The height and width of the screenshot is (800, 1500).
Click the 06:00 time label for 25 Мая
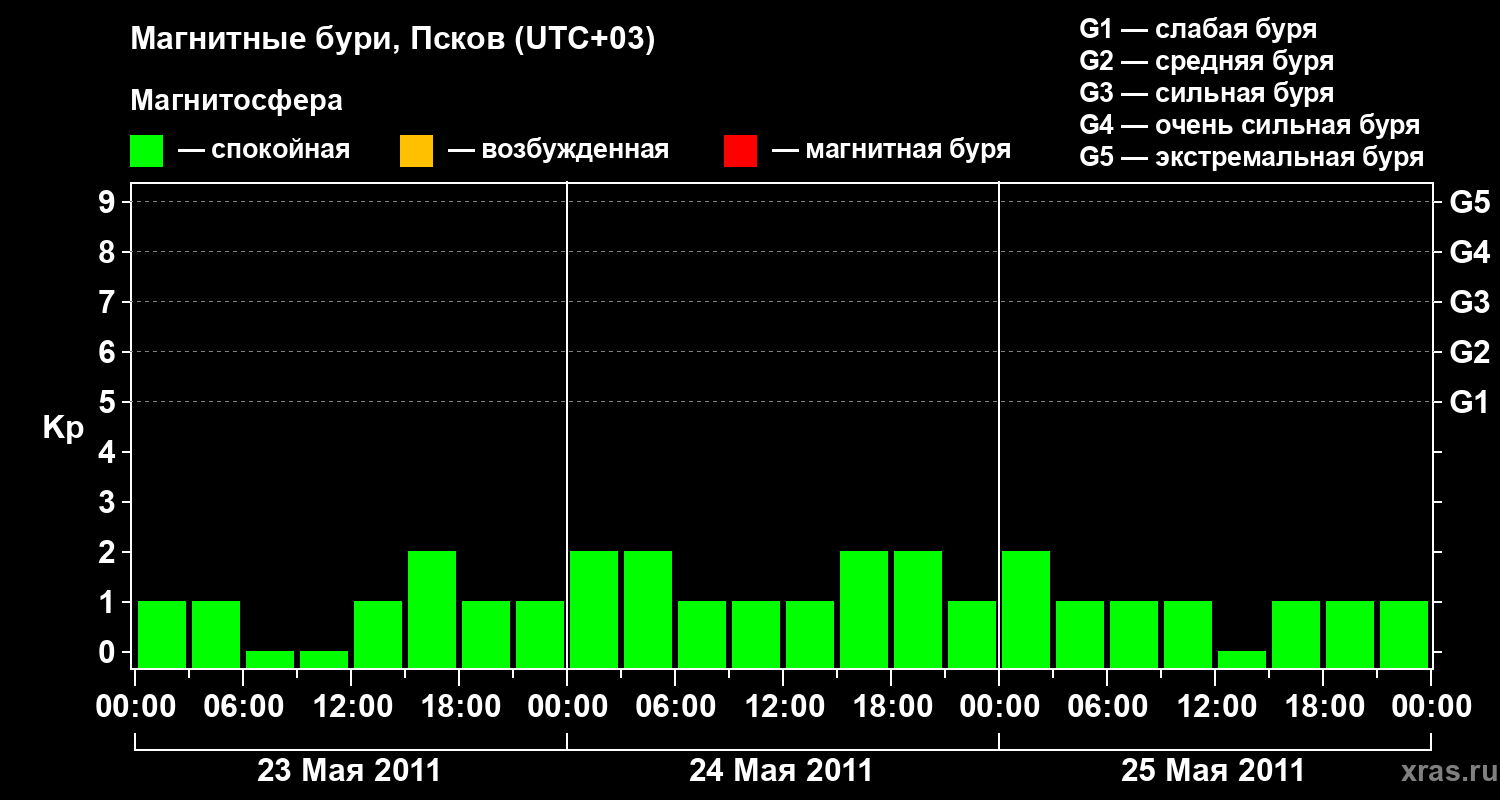[1107, 707]
